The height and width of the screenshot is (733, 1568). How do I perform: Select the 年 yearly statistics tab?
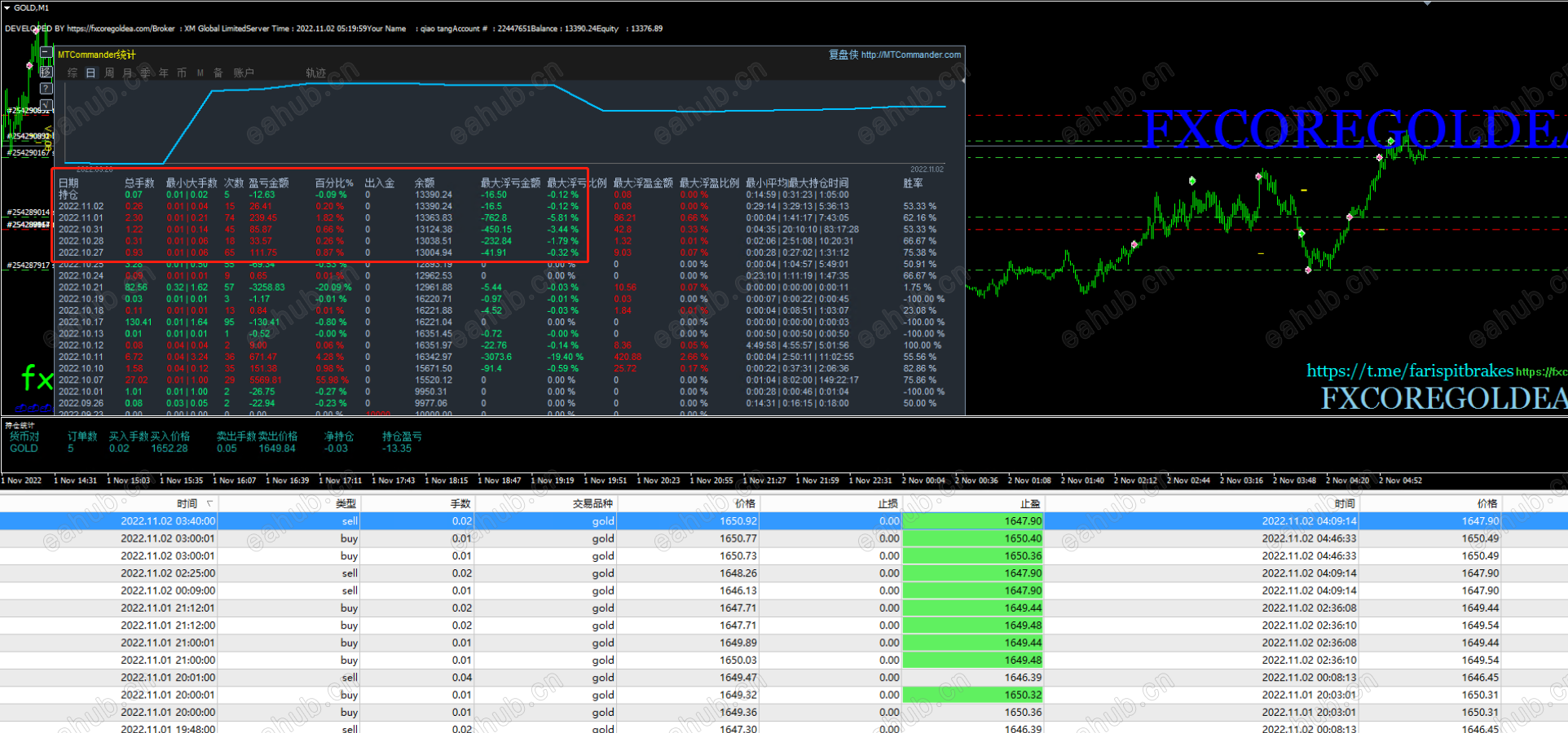click(x=164, y=73)
